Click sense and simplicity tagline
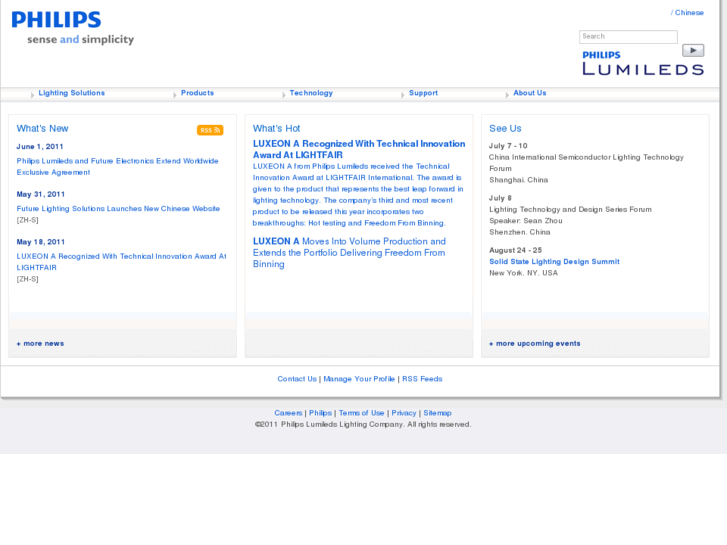The height and width of the screenshot is (545, 727). [x=81, y=40]
